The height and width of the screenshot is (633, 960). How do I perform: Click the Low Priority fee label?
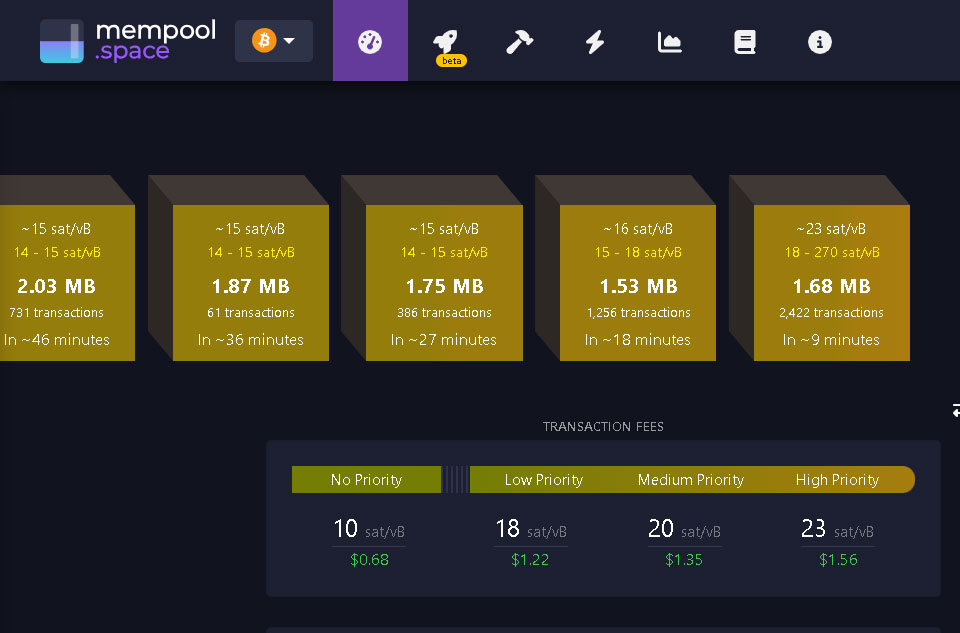543,480
